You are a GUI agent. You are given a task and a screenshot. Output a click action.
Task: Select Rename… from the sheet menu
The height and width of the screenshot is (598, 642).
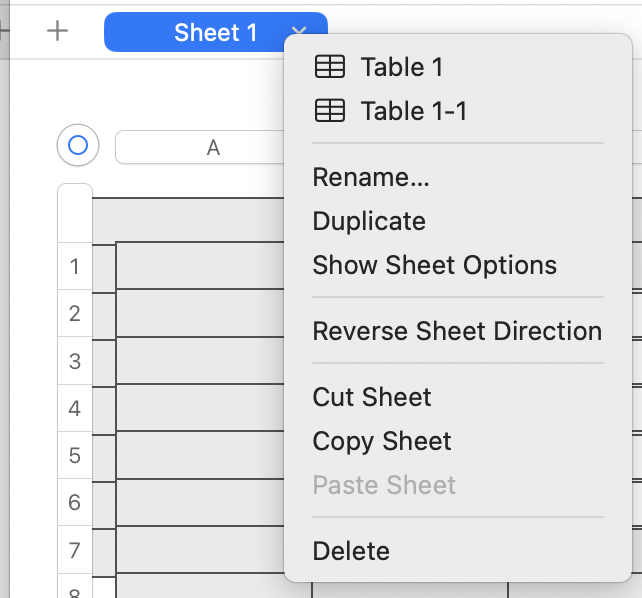(371, 177)
